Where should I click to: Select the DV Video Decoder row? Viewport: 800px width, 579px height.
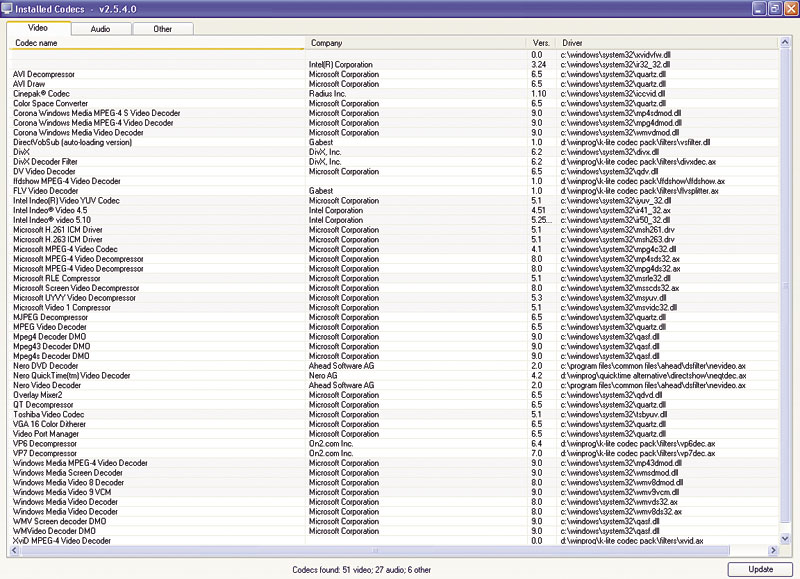[394, 171]
